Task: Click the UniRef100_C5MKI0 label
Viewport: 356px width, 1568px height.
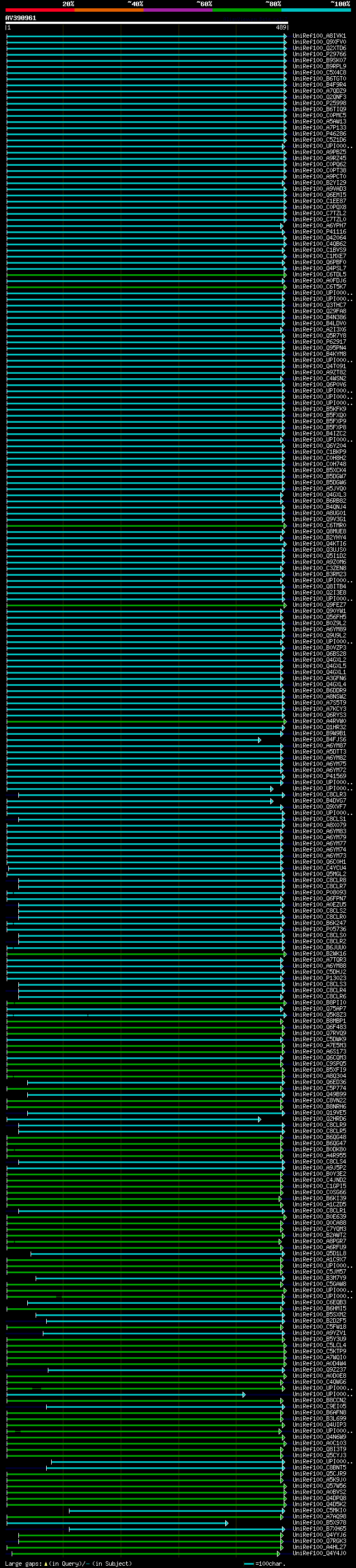Action: tap(319, 1511)
